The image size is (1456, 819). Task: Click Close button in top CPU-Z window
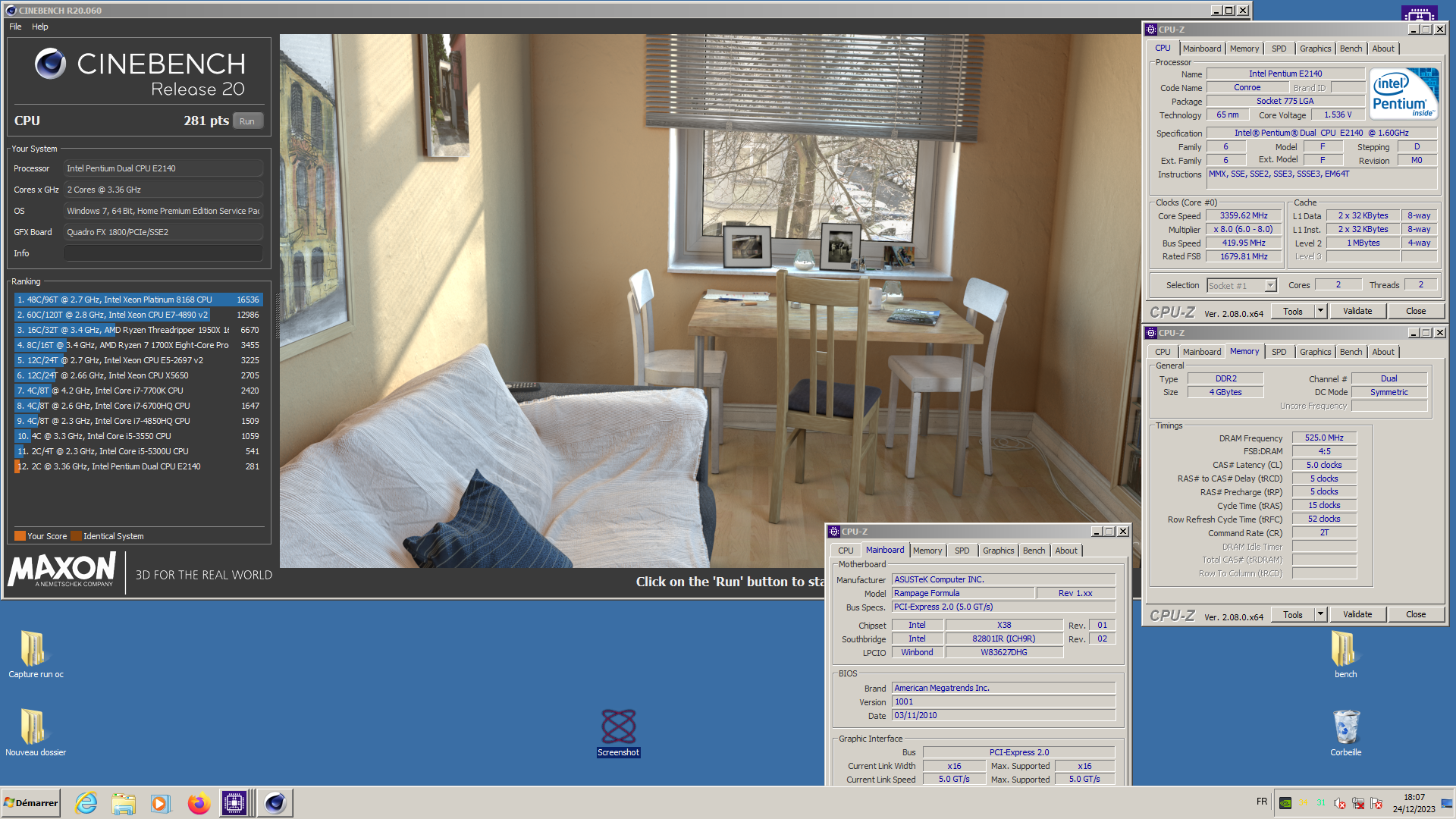(x=1416, y=311)
